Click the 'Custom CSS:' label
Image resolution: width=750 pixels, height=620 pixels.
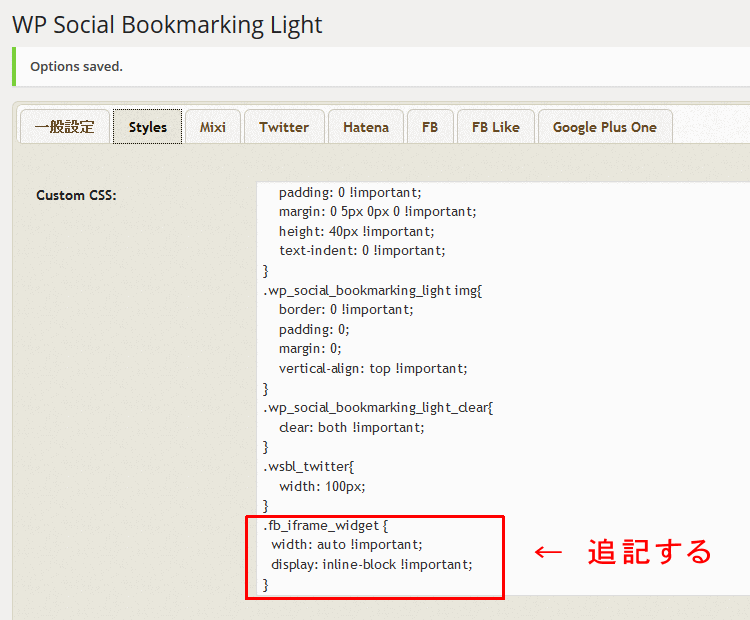tap(77, 195)
